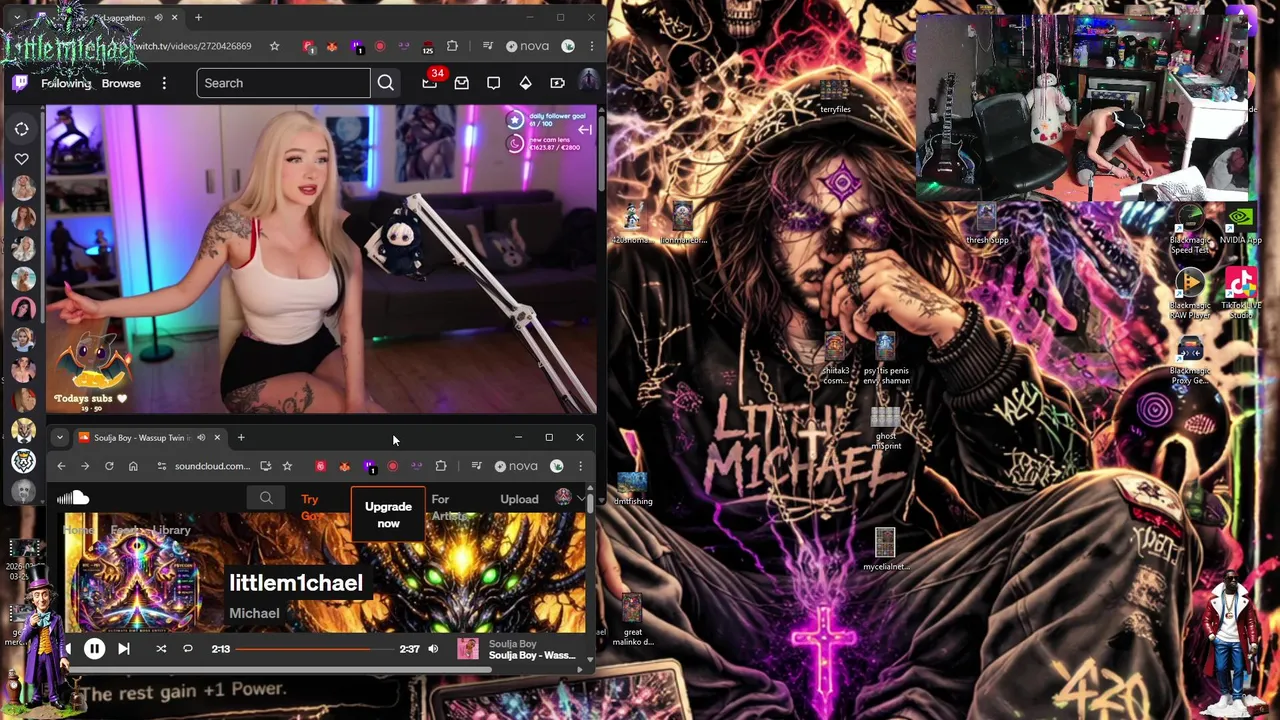Viewport: 1280px width, 720px height.
Task: Click SoundCloud volume speaker icon
Action: pyautogui.click(x=433, y=649)
